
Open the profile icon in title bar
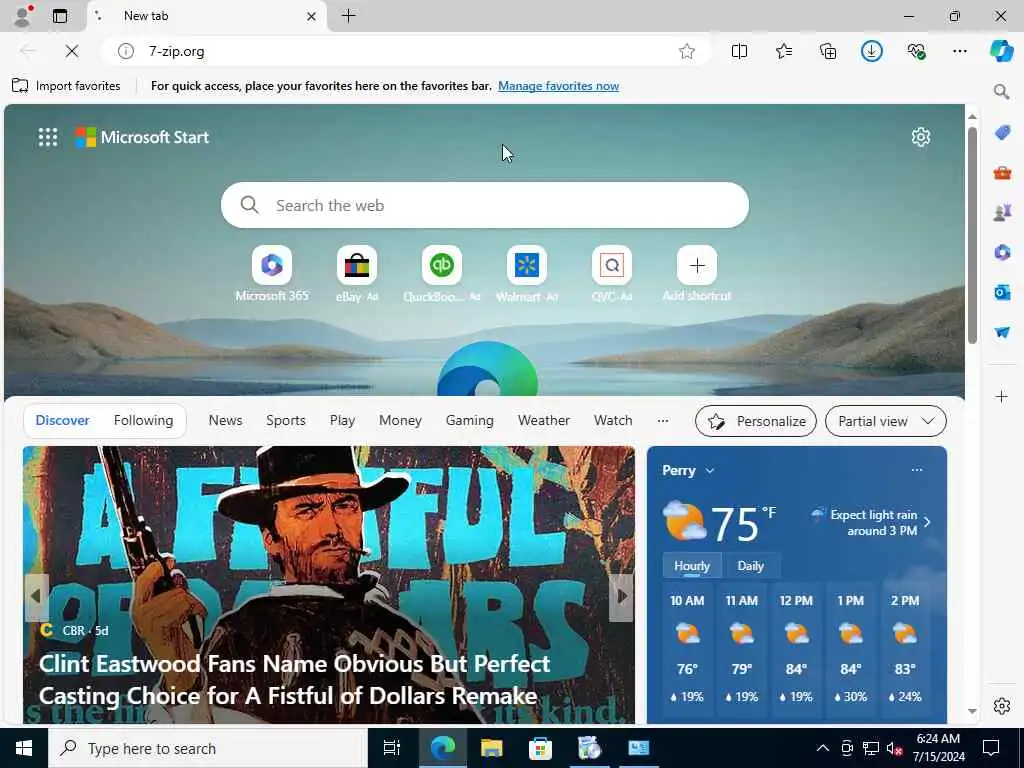tap(23, 16)
